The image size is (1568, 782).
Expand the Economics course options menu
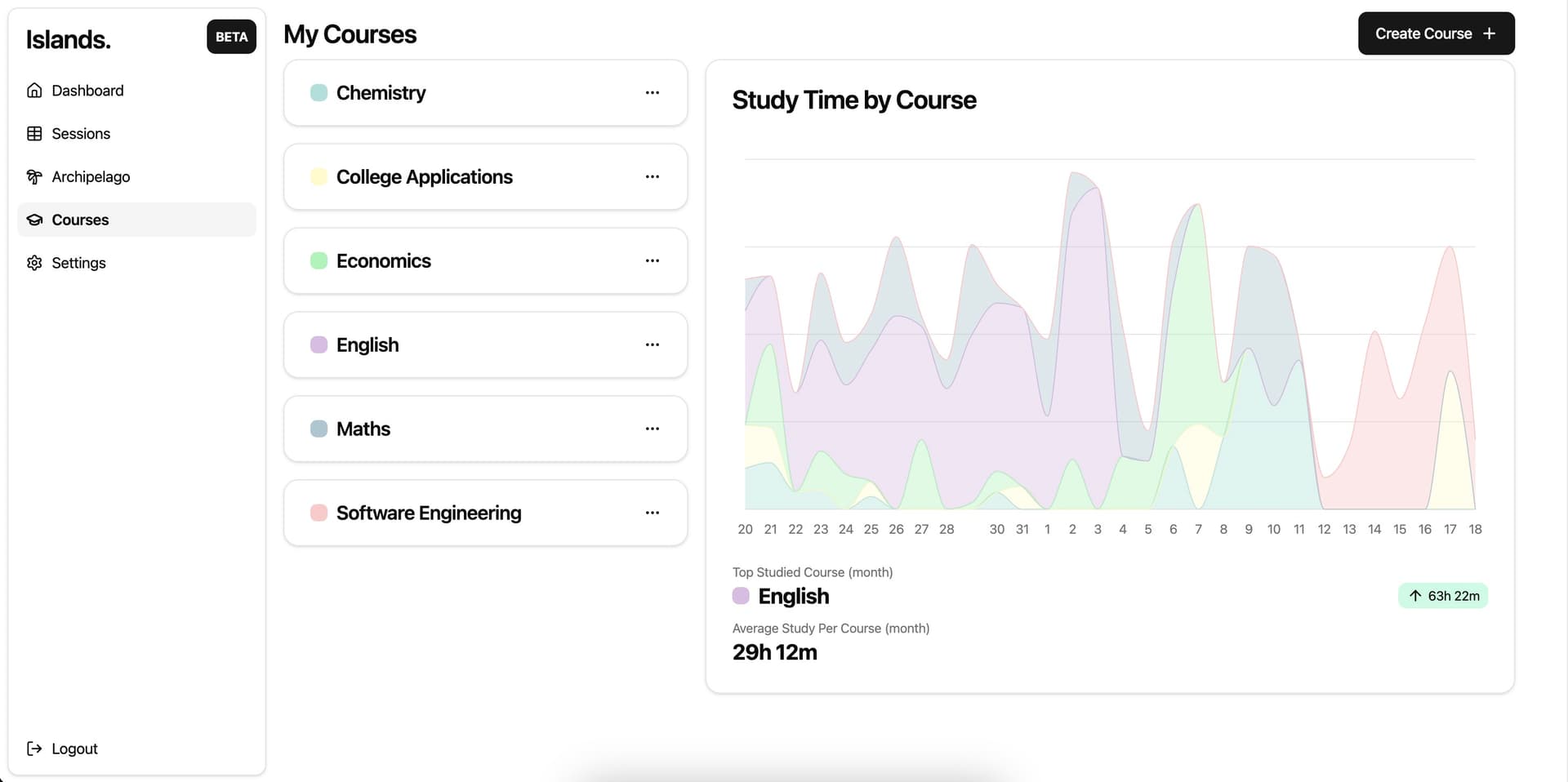coord(652,261)
